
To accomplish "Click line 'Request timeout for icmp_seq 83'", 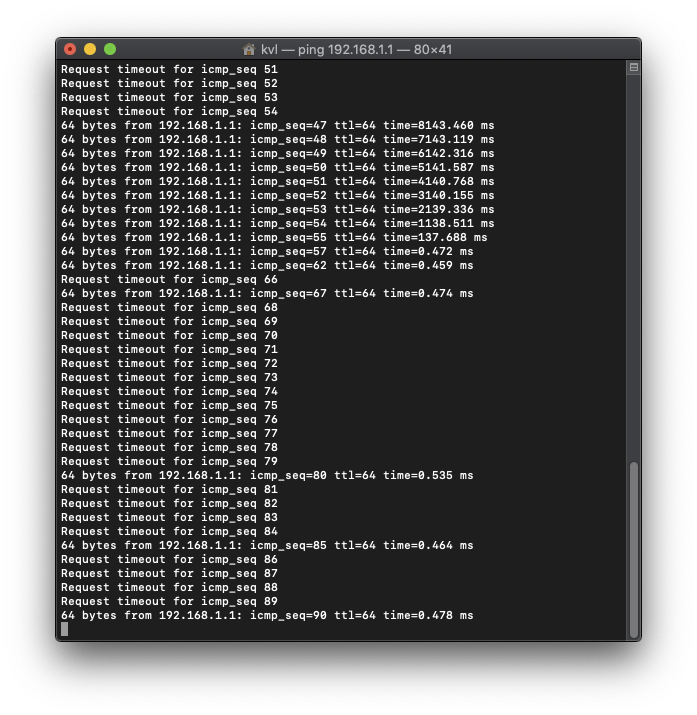I will click(169, 518).
